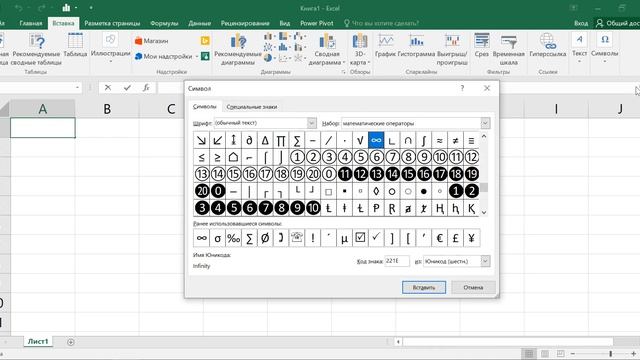Click the Код знака input field
Image resolution: width=640 pixels, height=360 pixels.
[397, 261]
